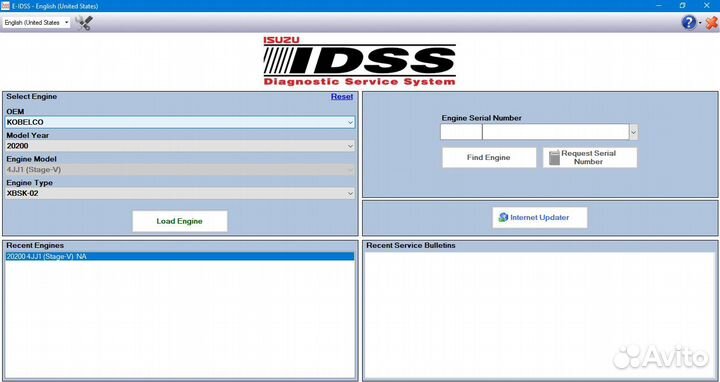Select recent engine 20200 4JJ1 (Stage-V) NA
This screenshot has width=720, height=382.
[x=180, y=257]
